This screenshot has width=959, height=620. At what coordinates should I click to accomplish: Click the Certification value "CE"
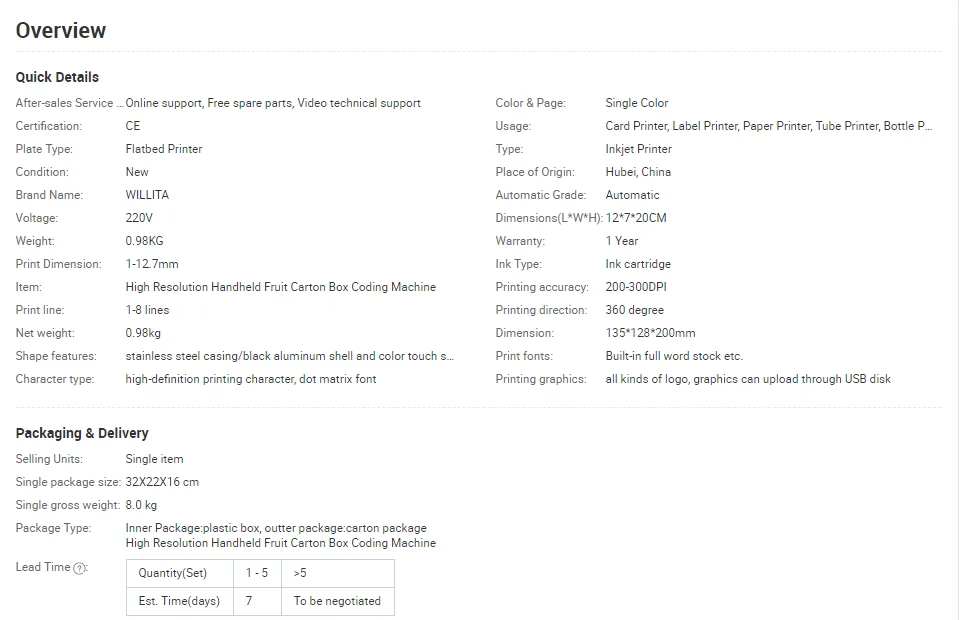(133, 126)
